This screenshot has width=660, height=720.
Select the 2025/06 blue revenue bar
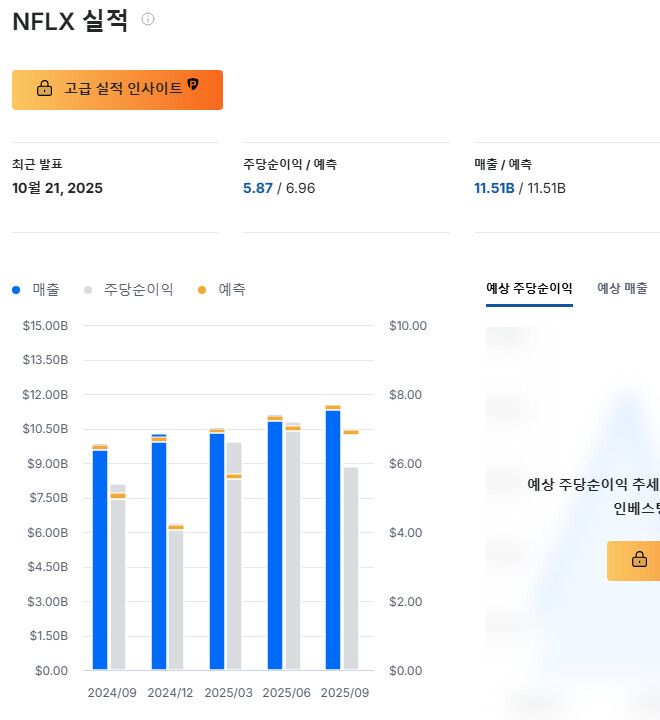pyautogui.click(x=275, y=545)
